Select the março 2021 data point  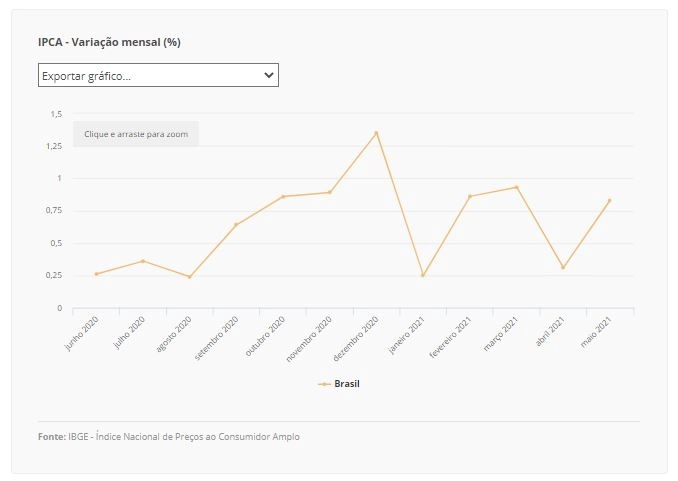516,187
